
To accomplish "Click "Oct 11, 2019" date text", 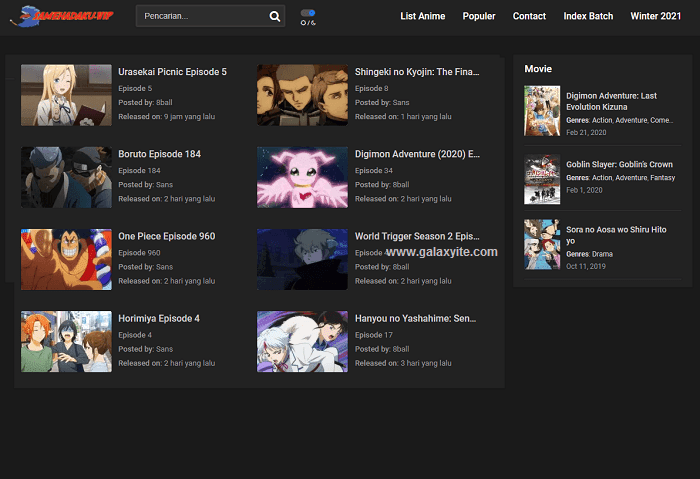I will 586,267.
